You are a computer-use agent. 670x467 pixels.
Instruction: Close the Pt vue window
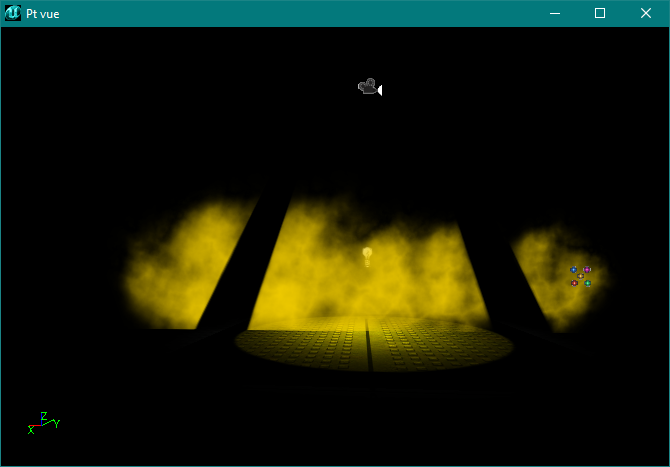click(646, 13)
